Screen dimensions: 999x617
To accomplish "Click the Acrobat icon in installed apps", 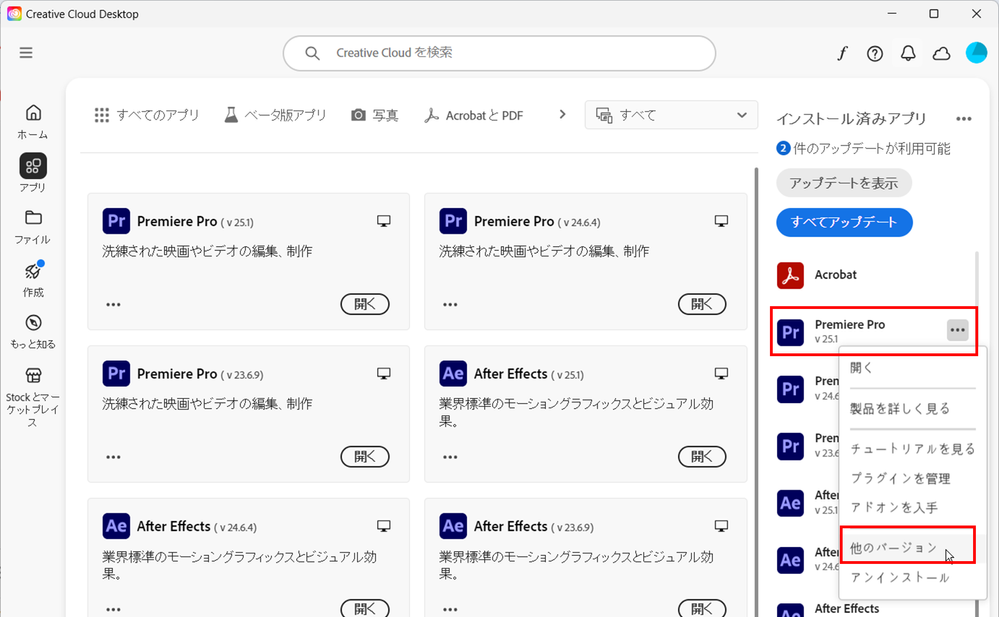I will click(x=790, y=275).
